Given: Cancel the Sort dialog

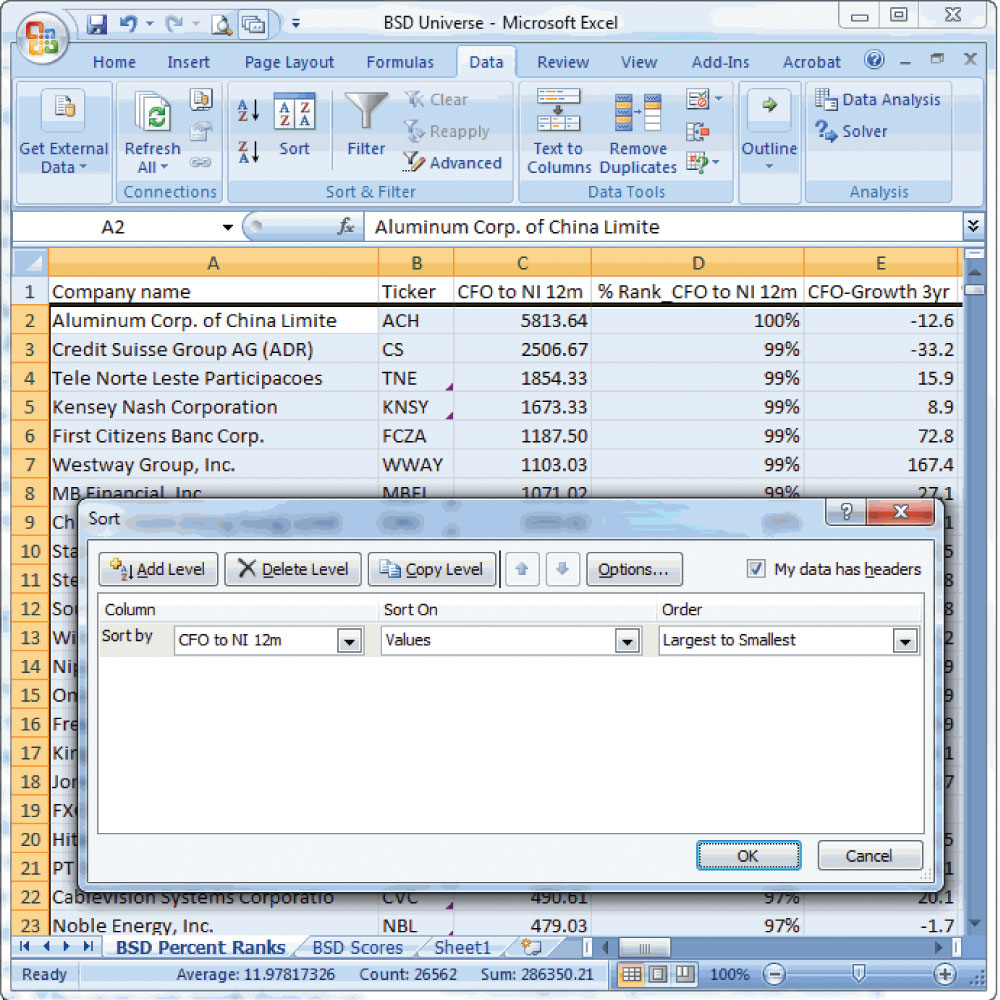Looking at the screenshot, I should pos(869,855).
